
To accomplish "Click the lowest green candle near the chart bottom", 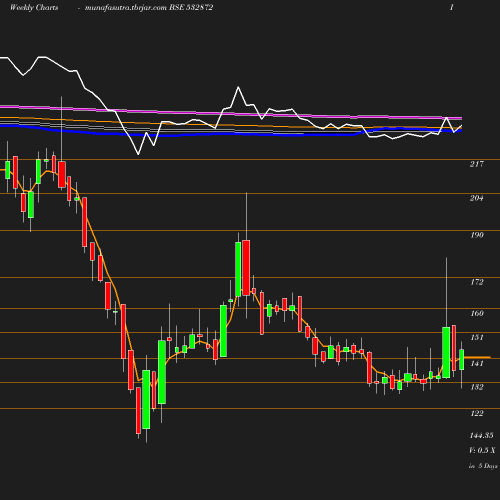I will click(x=146, y=399).
